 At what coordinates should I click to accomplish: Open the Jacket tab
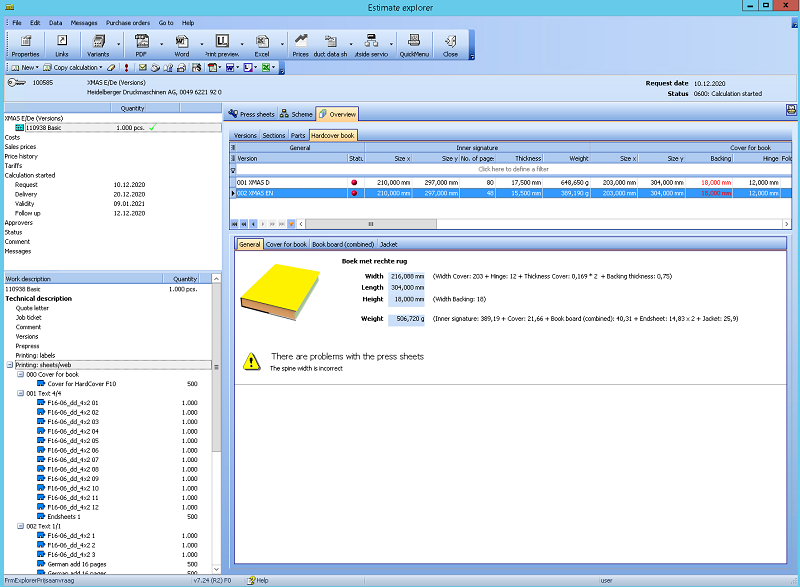[388, 244]
